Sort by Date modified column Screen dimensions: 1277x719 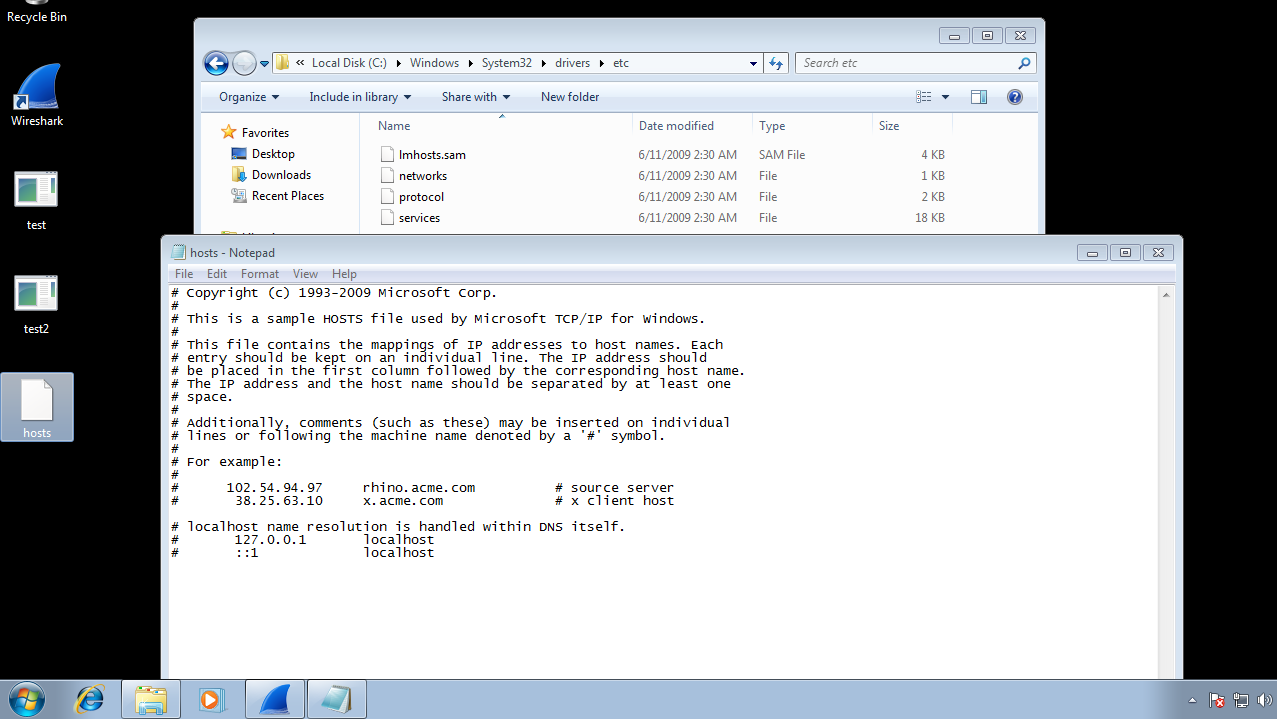click(x=693, y=126)
